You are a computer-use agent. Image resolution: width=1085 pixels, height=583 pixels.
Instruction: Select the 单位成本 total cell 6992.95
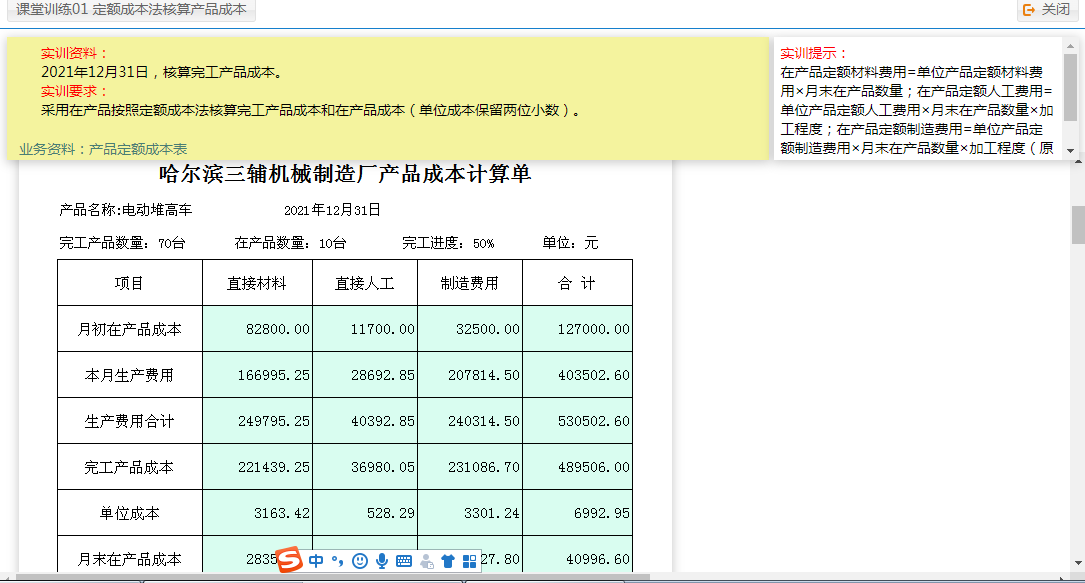577,513
